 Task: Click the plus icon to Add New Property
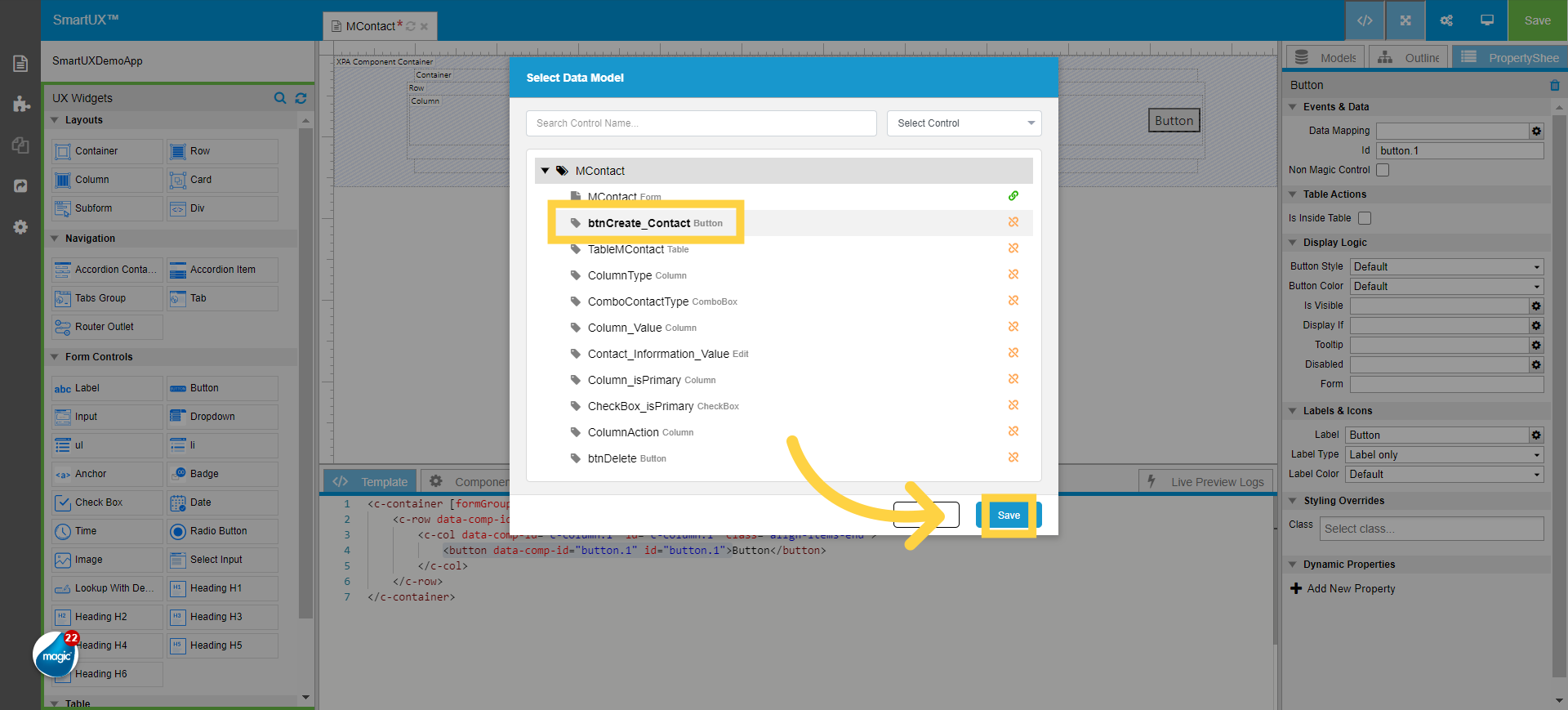coord(1296,588)
